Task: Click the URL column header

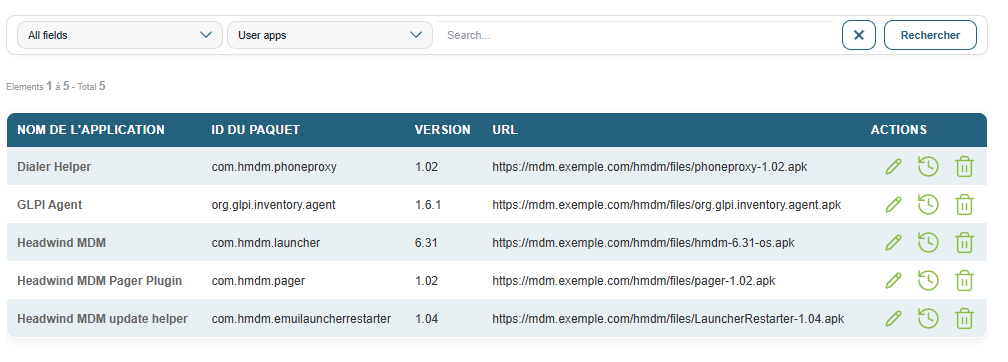Action: click(505, 130)
